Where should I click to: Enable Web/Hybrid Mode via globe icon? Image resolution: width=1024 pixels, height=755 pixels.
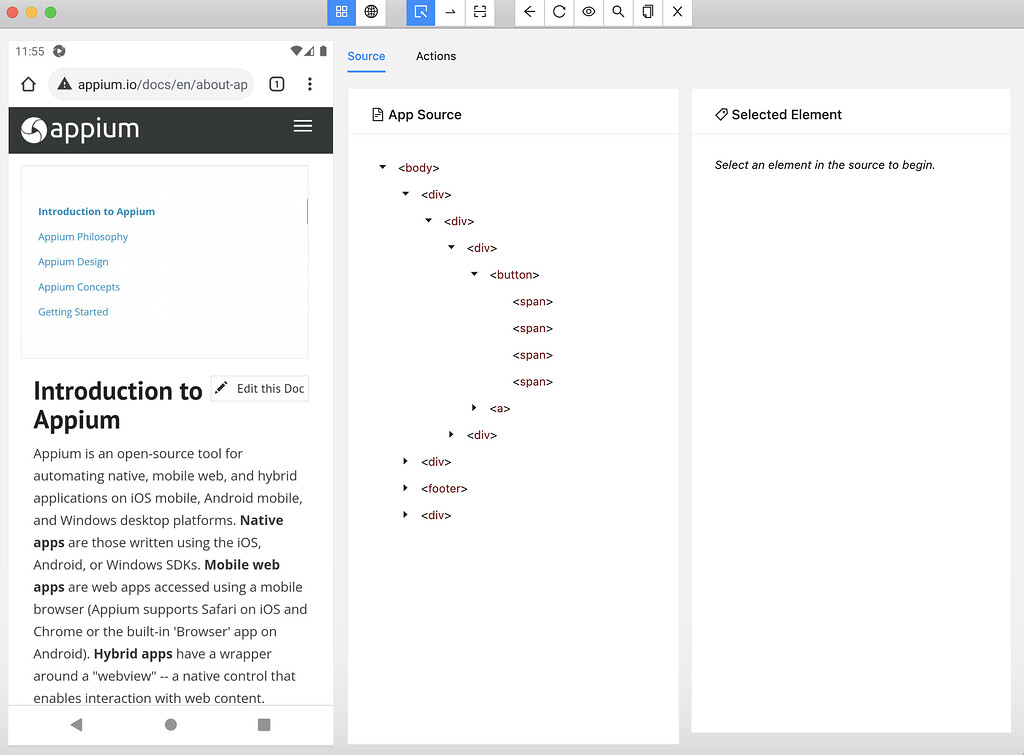(x=369, y=12)
